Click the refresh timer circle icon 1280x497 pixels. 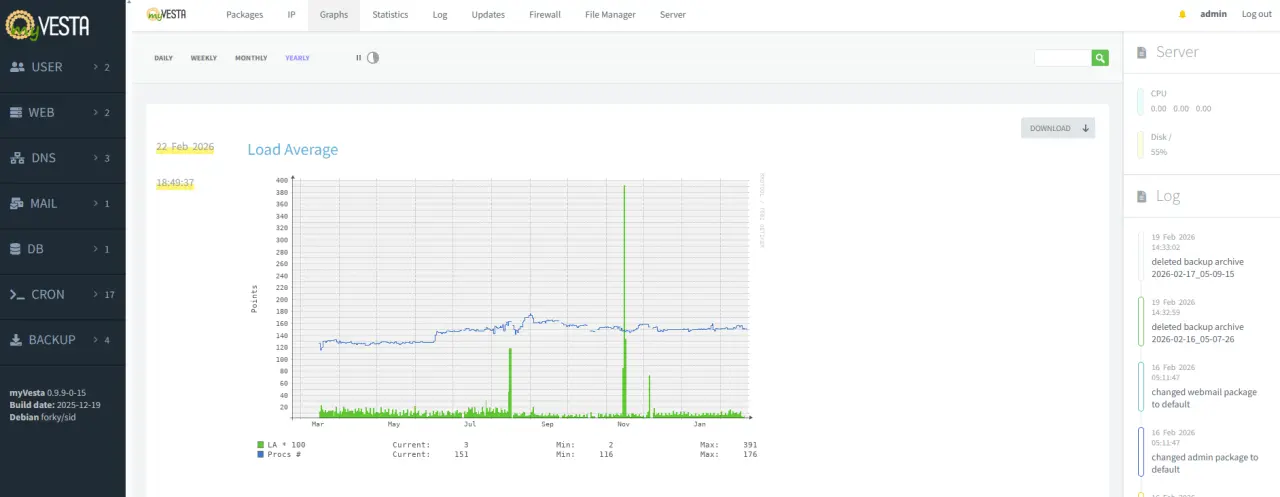(x=373, y=58)
